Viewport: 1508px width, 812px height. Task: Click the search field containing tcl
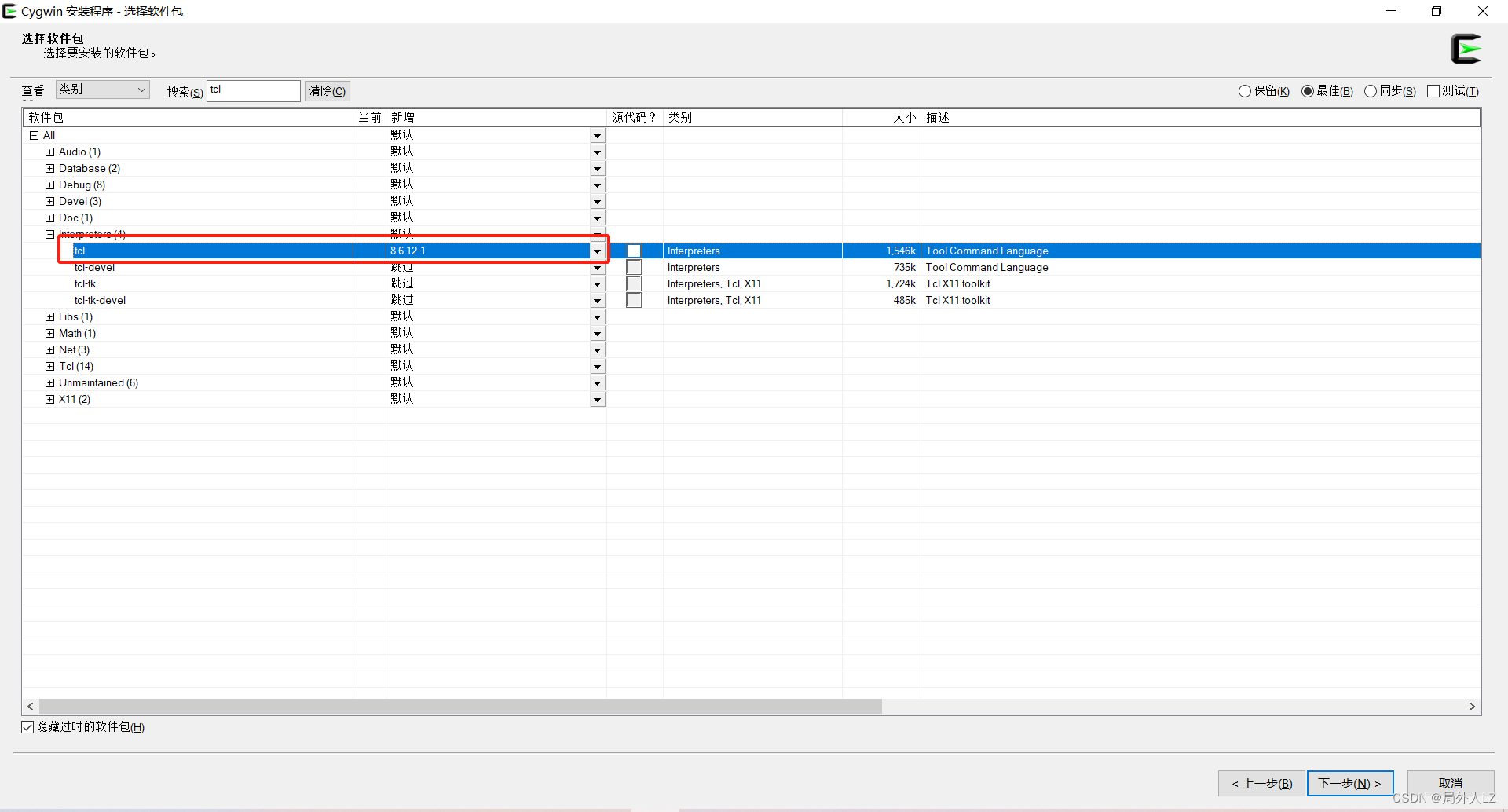point(254,91)
